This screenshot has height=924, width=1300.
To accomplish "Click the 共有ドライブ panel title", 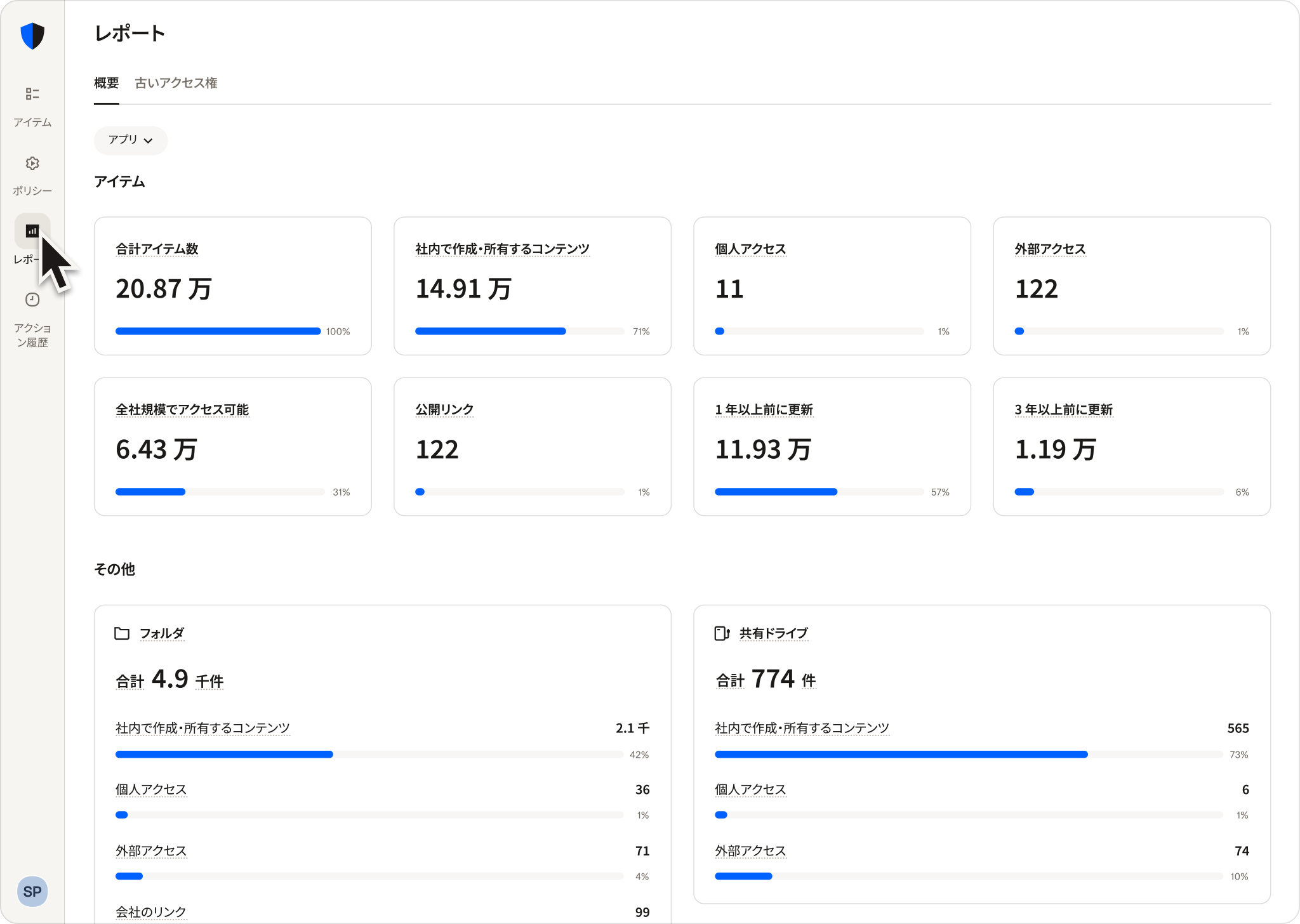I will click(x=774, y=633).
